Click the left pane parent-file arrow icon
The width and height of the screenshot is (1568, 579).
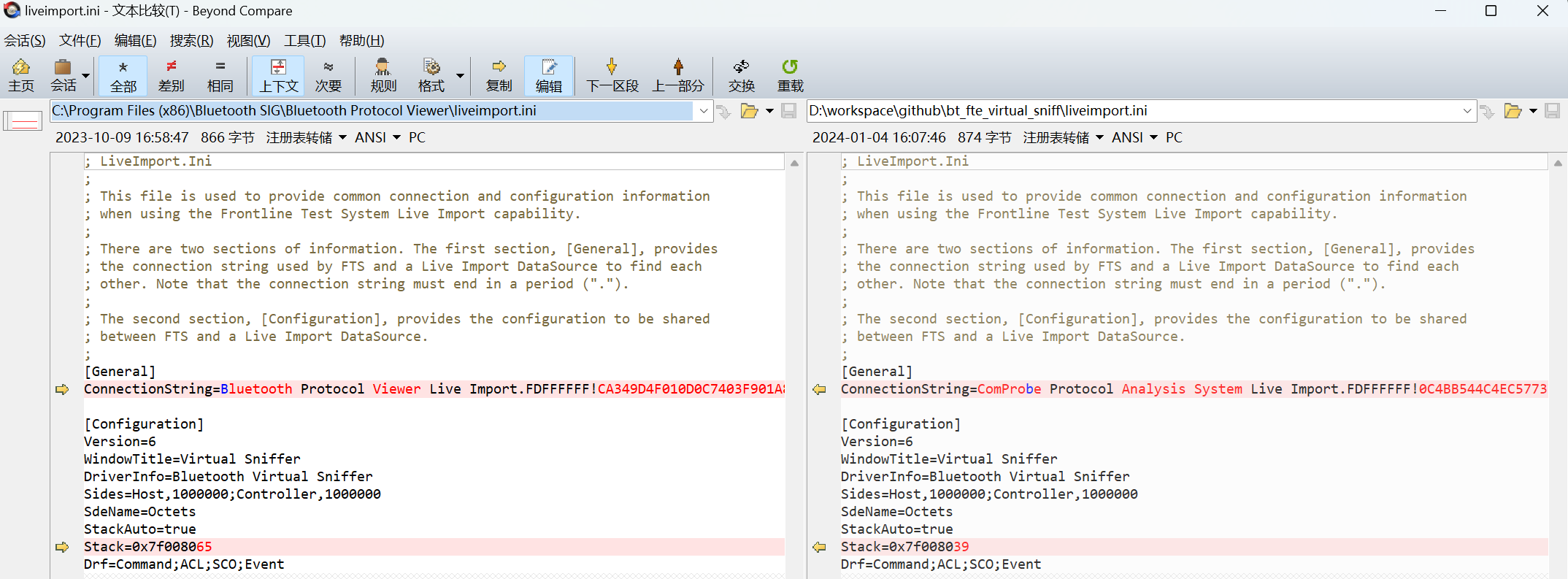[x=724, y=111]
